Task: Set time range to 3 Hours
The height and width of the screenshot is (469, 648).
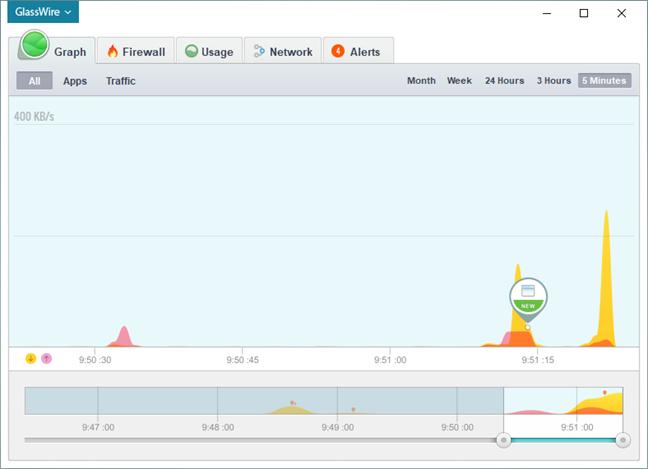Action: [x=553, y=81]
